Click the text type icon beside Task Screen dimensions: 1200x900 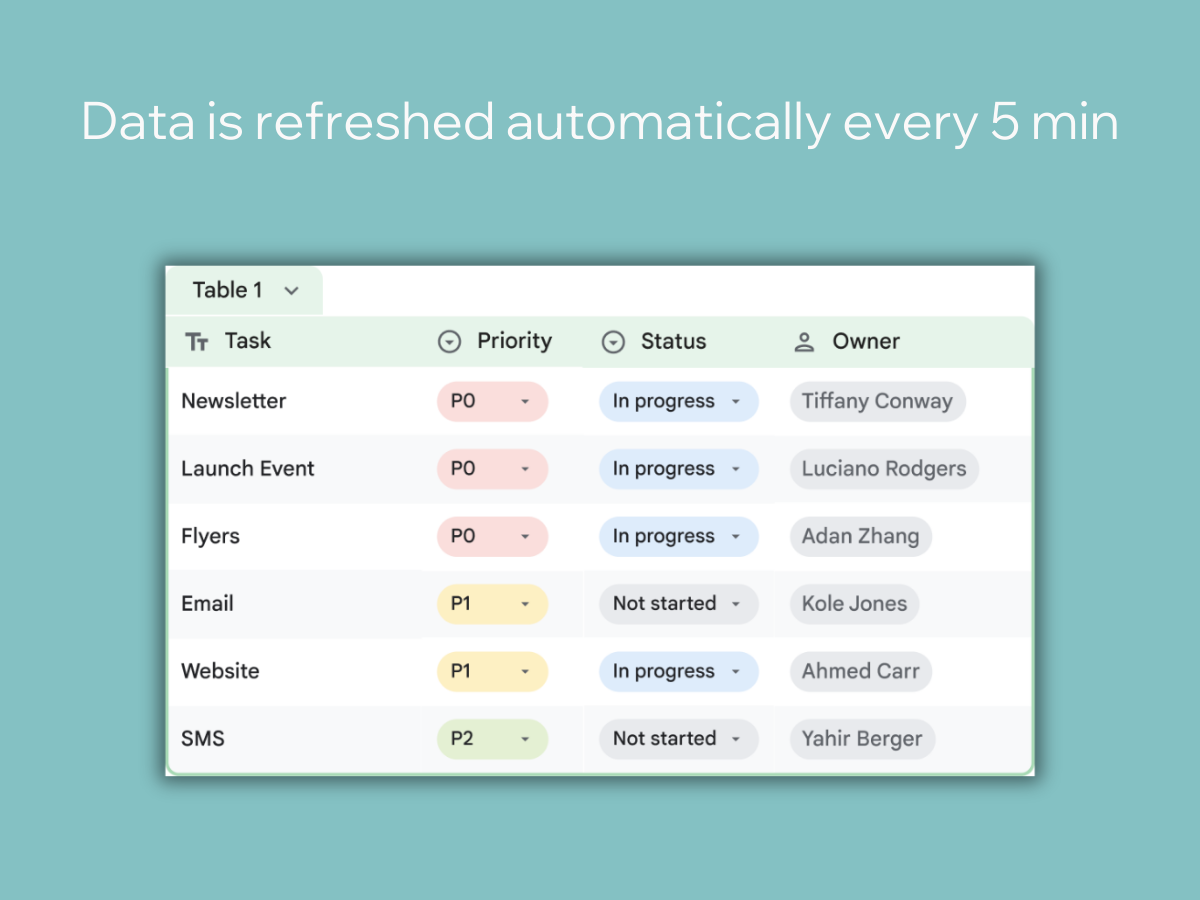tap(197, 342)
